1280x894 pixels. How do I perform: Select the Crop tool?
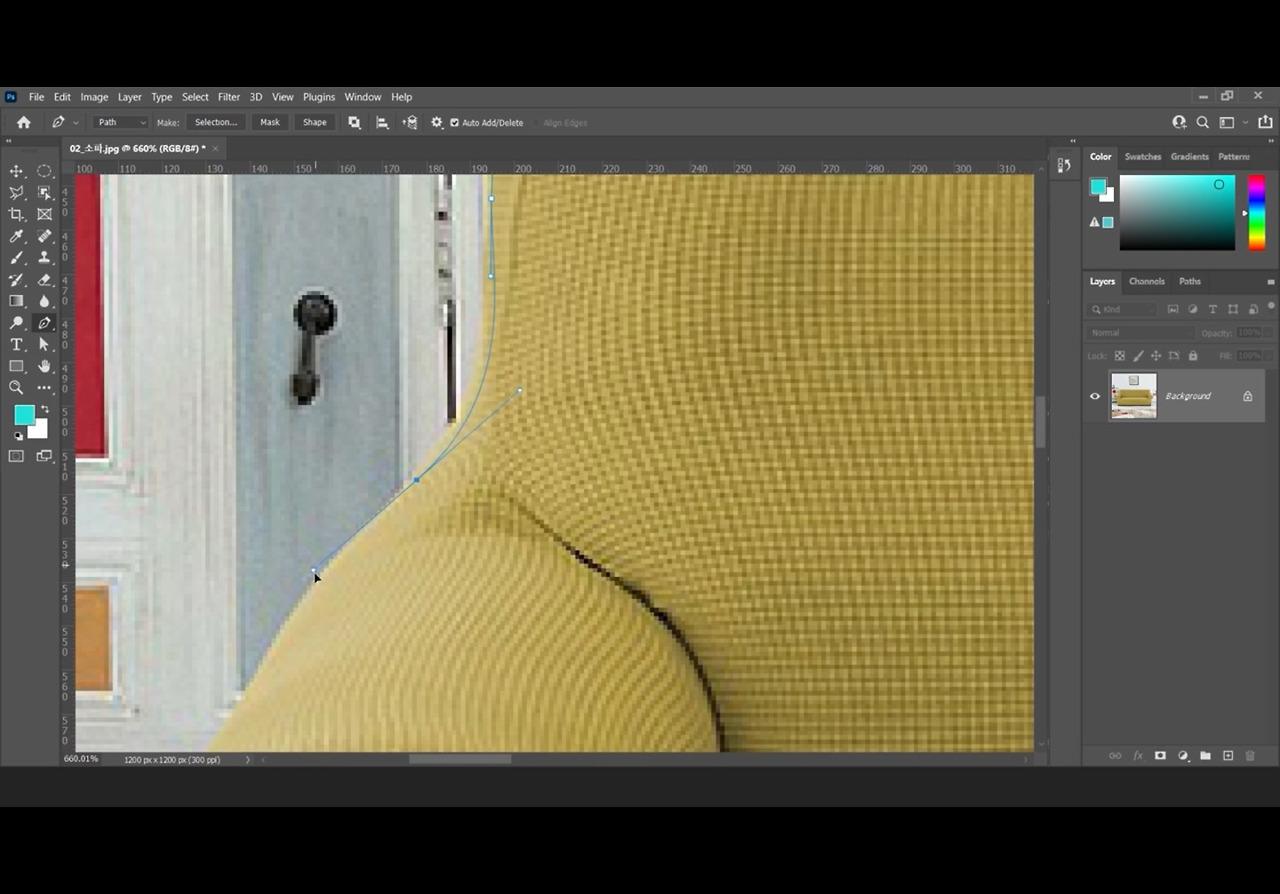(x=16, y=214)
